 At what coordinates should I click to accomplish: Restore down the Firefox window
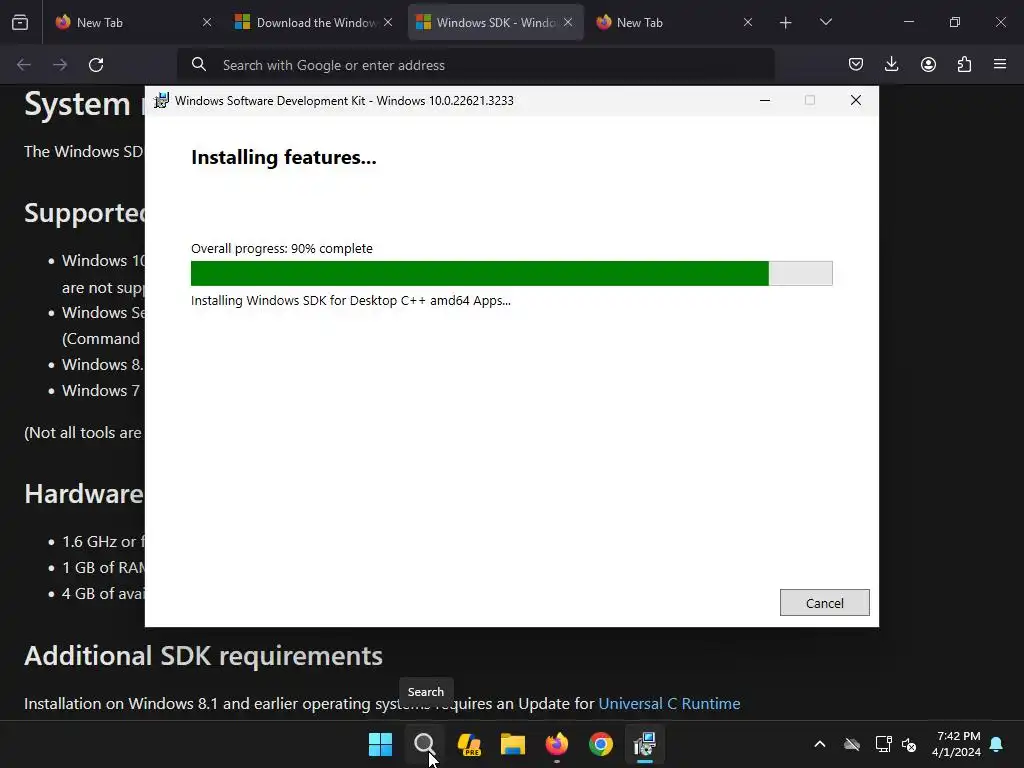click(x=955, y=22)
